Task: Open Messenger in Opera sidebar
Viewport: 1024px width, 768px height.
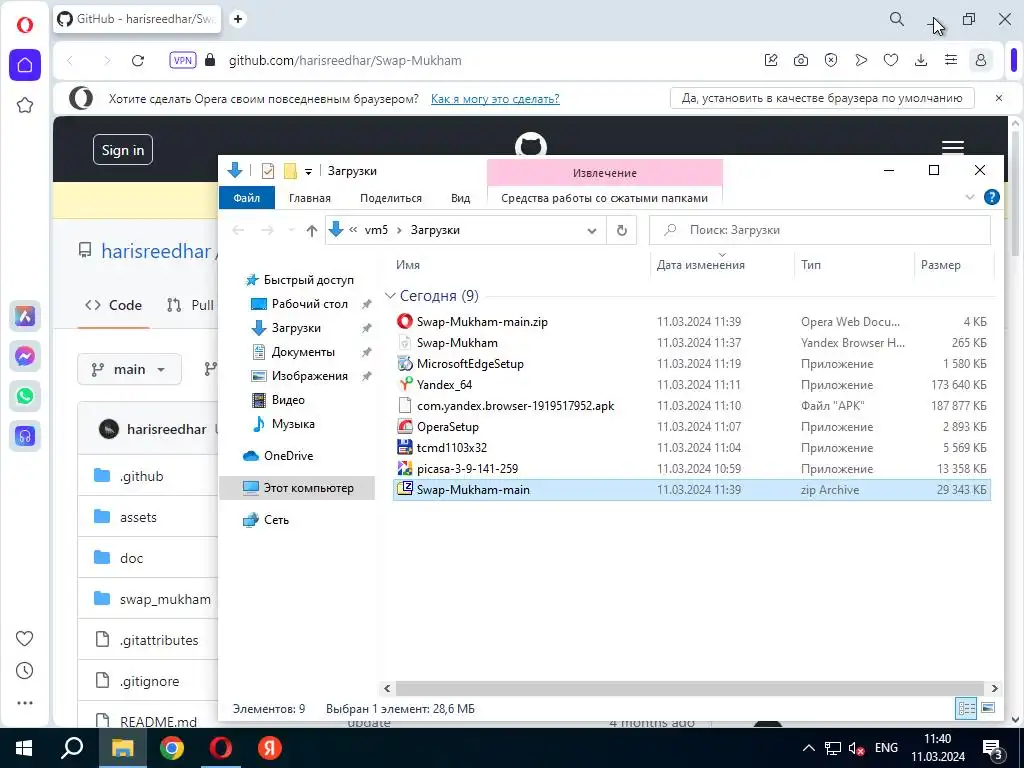Action: [25, 357]
